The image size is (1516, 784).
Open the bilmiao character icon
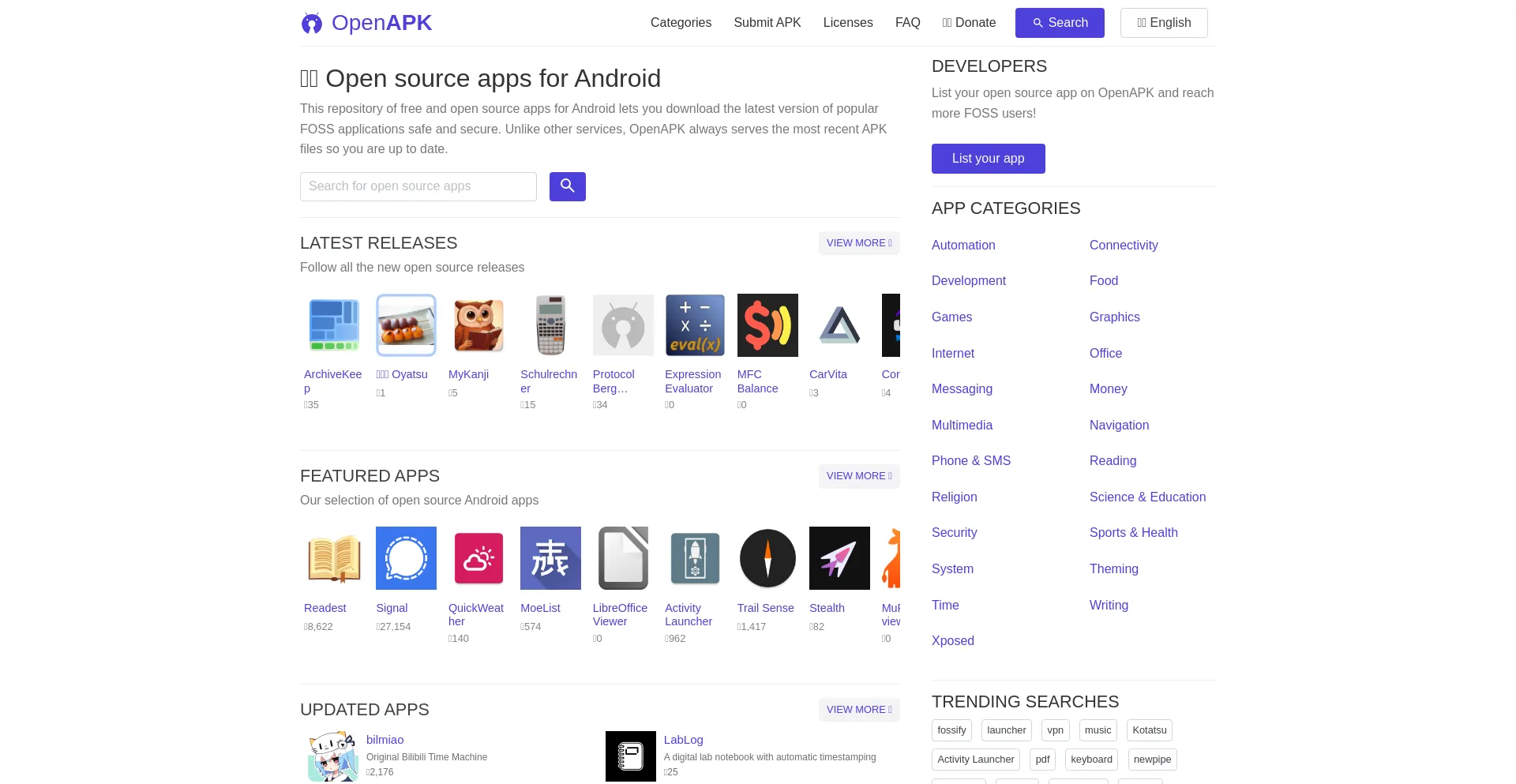coord(333,756)
